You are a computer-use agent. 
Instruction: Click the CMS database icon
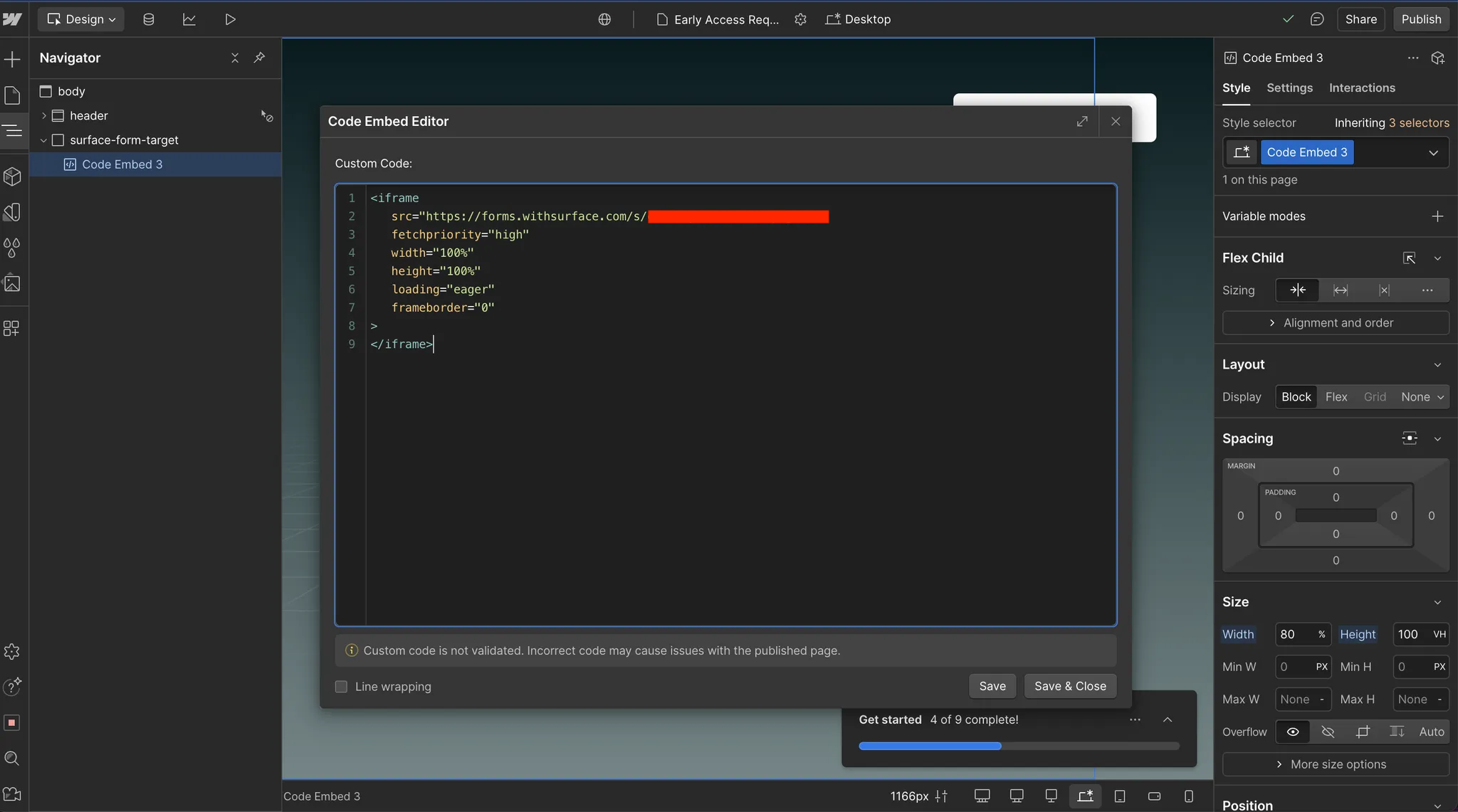tap(149, 19)
